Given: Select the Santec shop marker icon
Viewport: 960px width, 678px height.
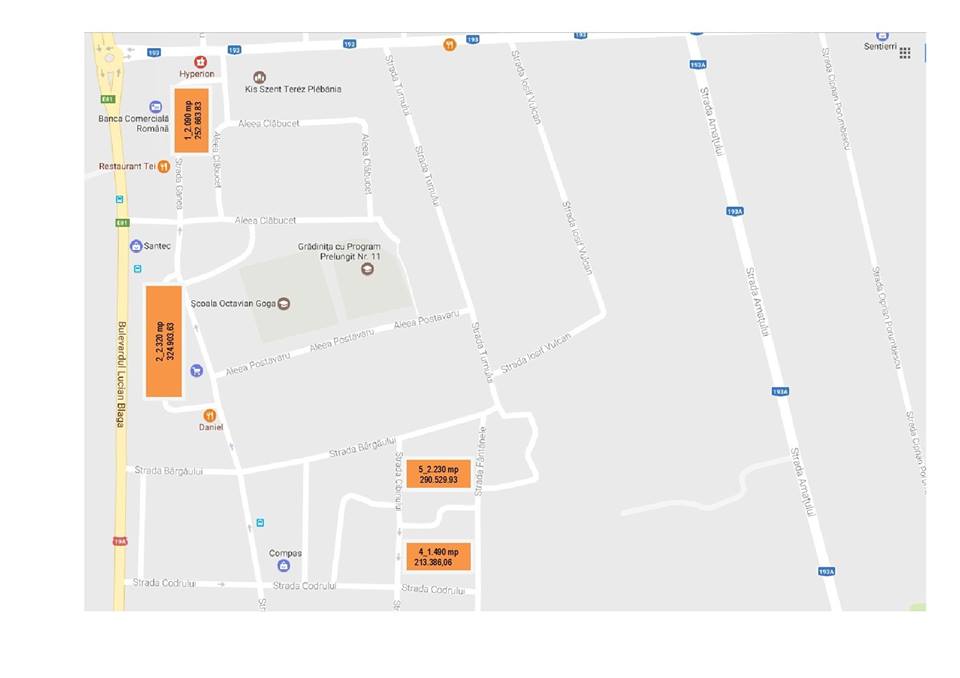Looking at the screenshot, I should pos(136,246).
